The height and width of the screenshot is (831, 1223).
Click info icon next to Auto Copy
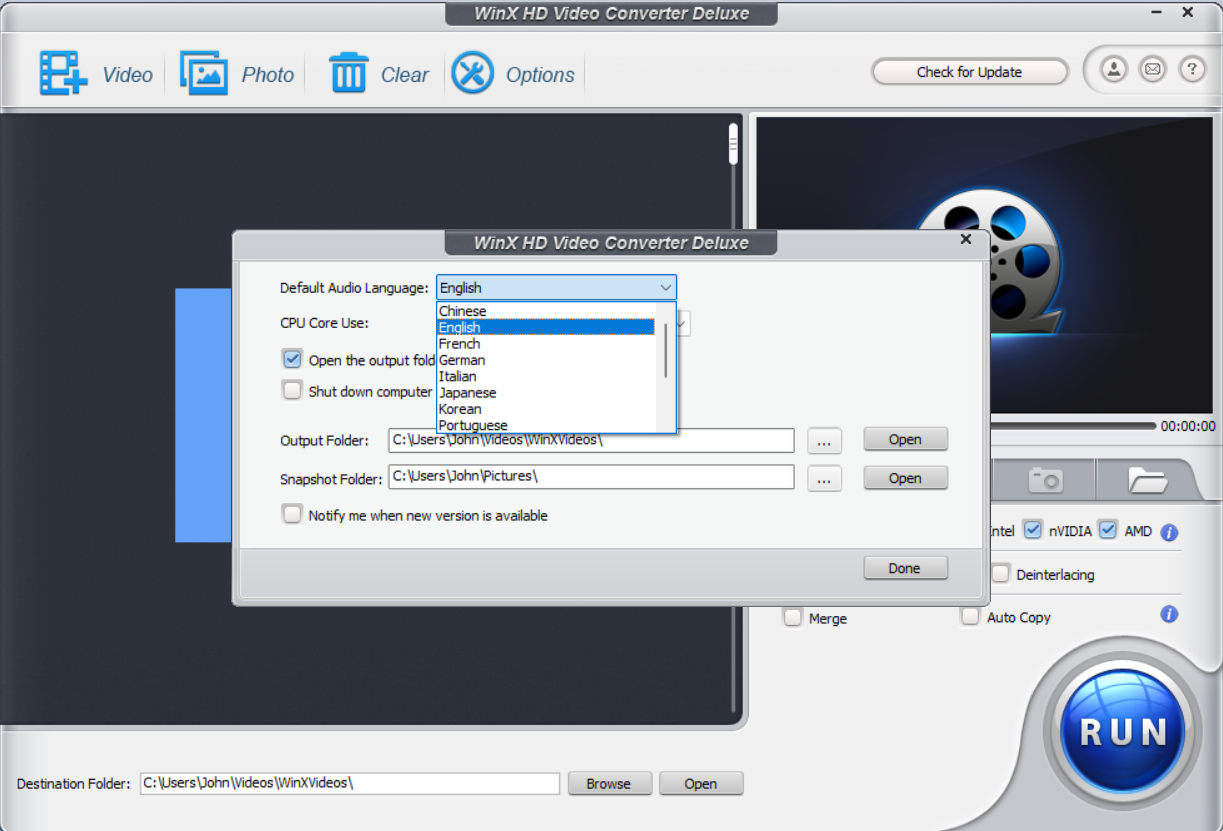(x=1169, y=614)
